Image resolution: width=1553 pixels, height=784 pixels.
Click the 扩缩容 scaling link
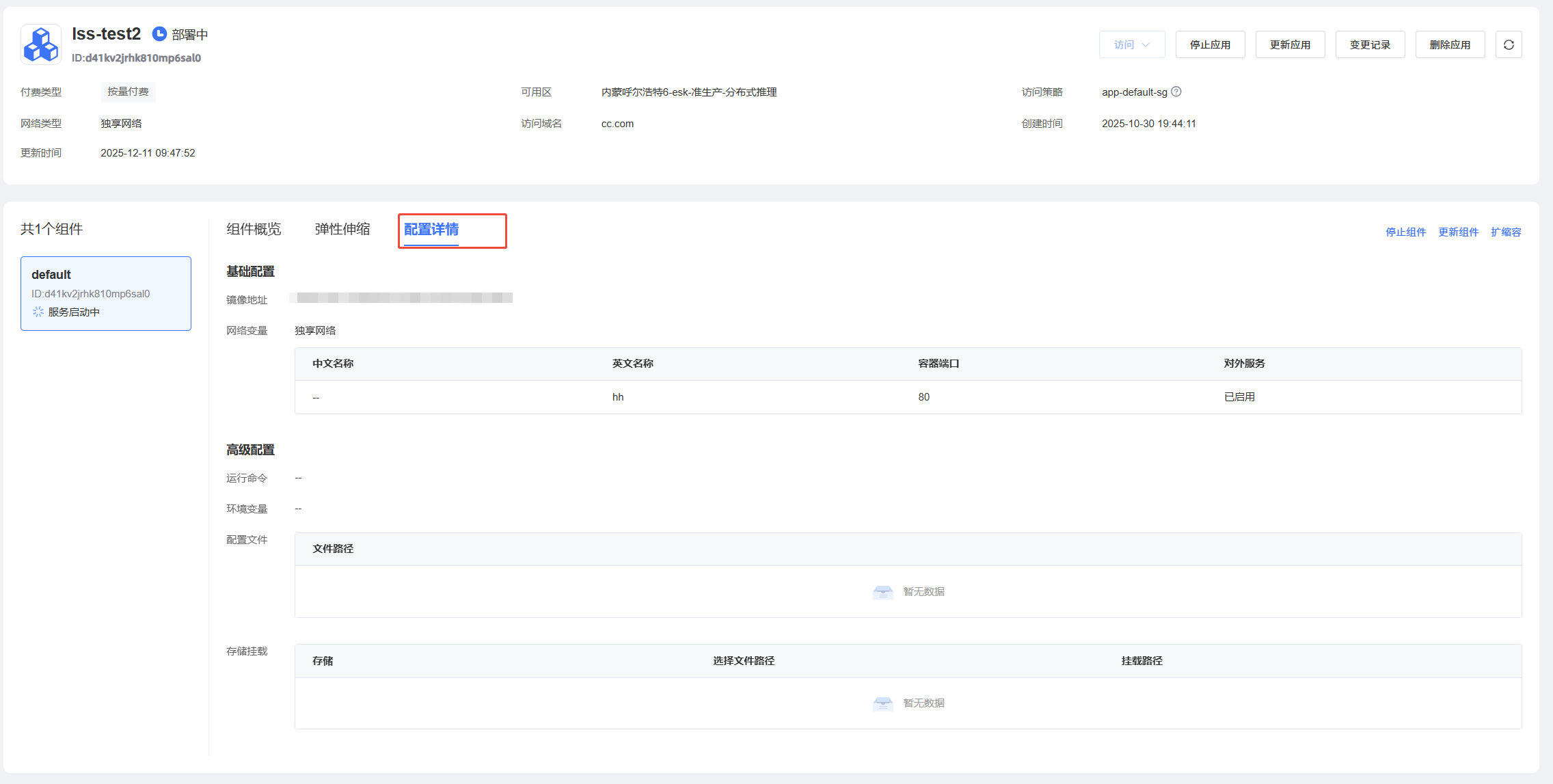coord(1506,232)
